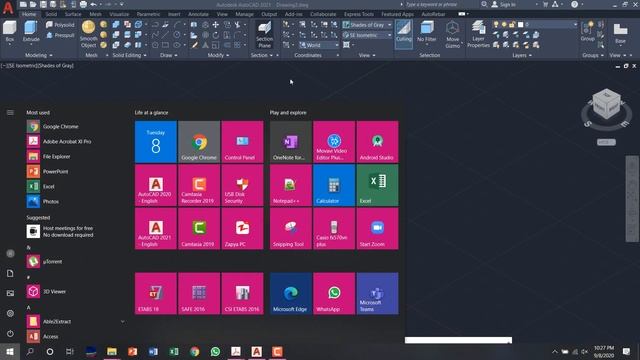Expand the Draw panel

169,55
